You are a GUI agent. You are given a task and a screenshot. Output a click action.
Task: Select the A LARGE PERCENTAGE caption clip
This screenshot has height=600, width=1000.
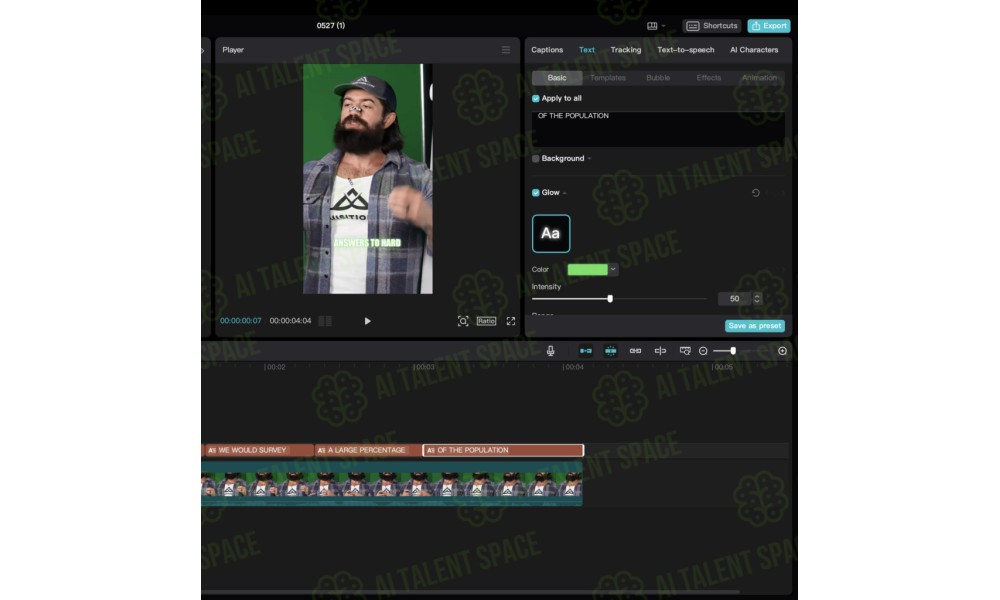pyautogui.click(x=368, y=450)
